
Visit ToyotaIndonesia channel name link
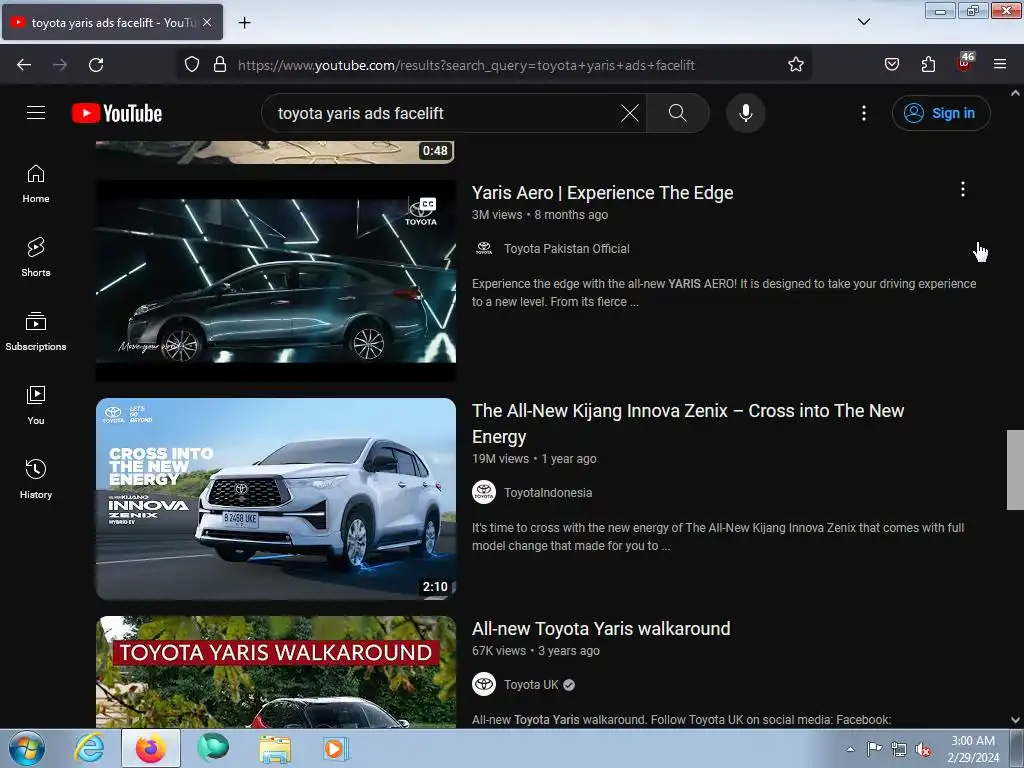click(x=548, y=492)
